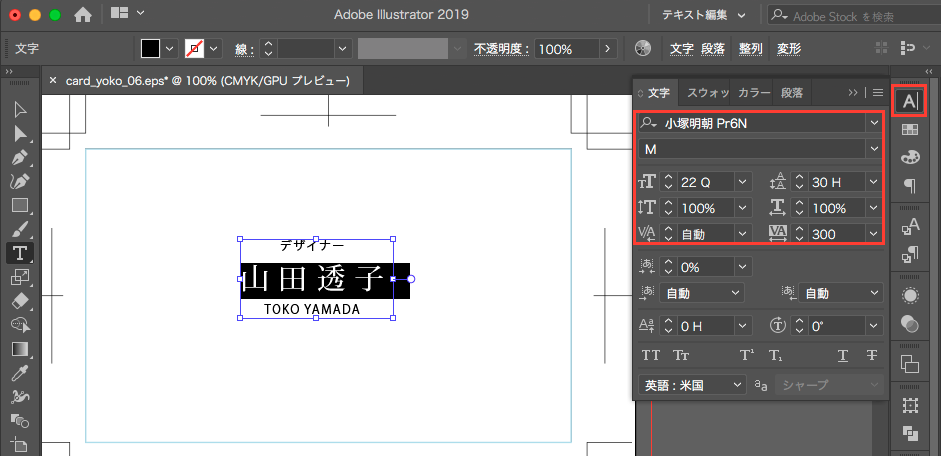Click the black fill color swatch
Viewport: 941px width, 456px height.
coord(150,49)
